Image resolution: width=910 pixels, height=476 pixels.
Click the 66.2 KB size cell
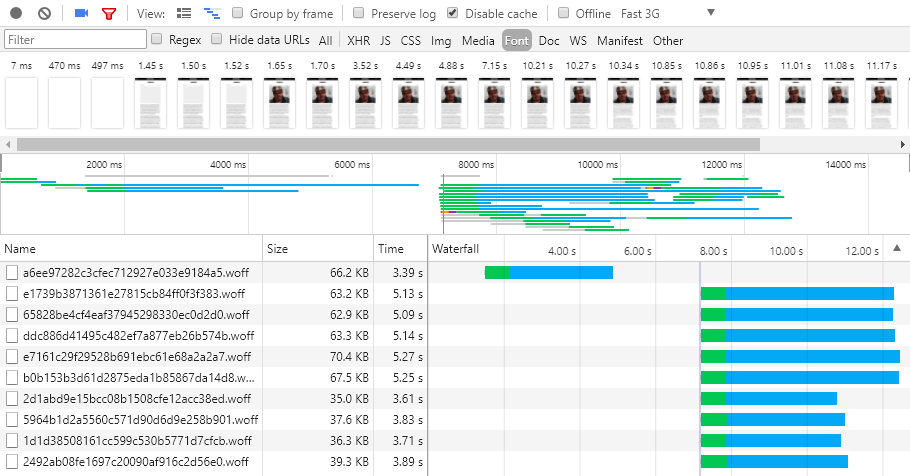point(349,272)
